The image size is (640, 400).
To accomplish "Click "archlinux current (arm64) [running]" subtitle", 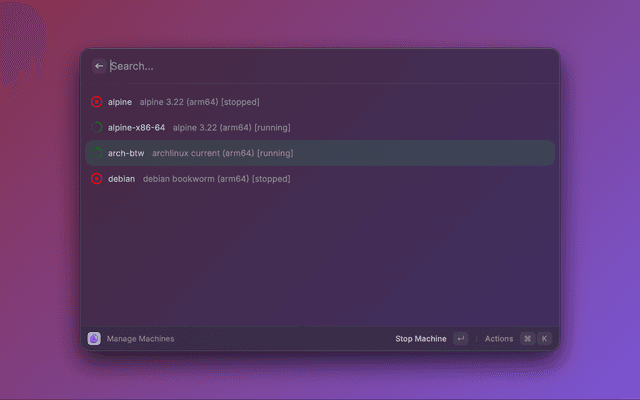I will tap(222, 153).
